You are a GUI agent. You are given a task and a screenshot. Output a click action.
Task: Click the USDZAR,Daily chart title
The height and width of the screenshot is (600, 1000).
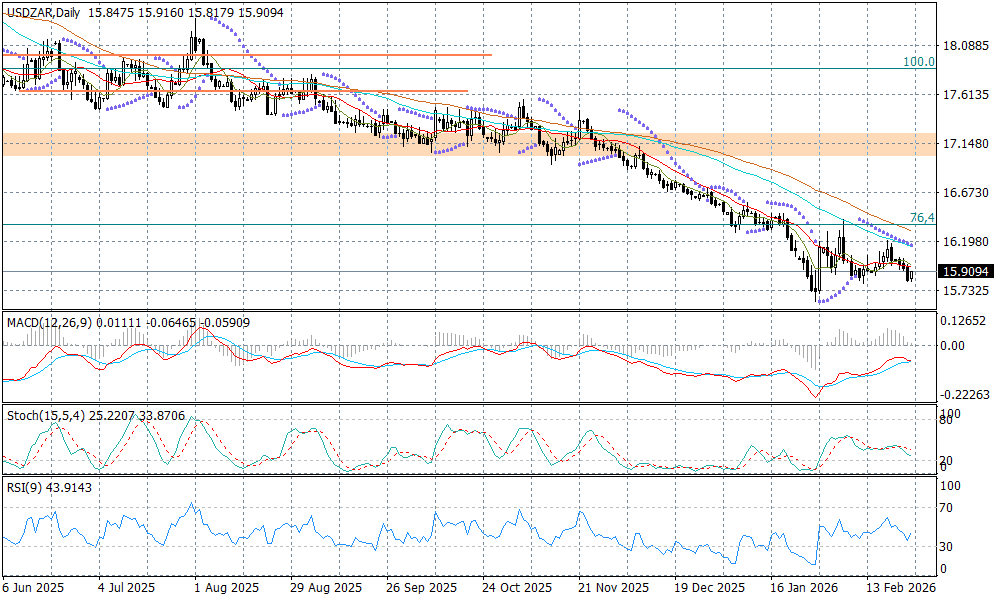click(x=43, y=12)
